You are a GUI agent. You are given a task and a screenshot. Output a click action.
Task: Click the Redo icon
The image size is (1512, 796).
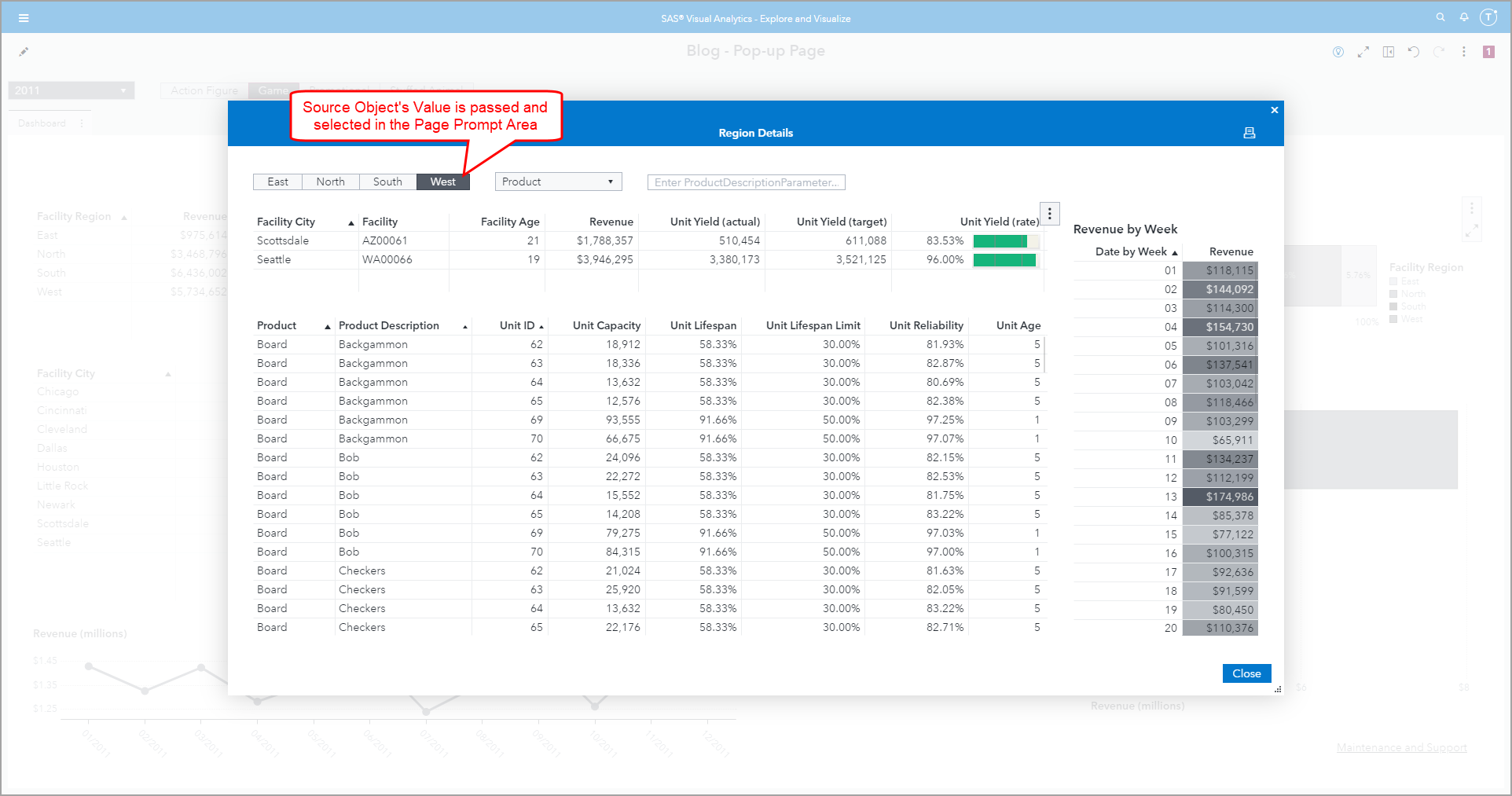click(x=1439, y=52)
